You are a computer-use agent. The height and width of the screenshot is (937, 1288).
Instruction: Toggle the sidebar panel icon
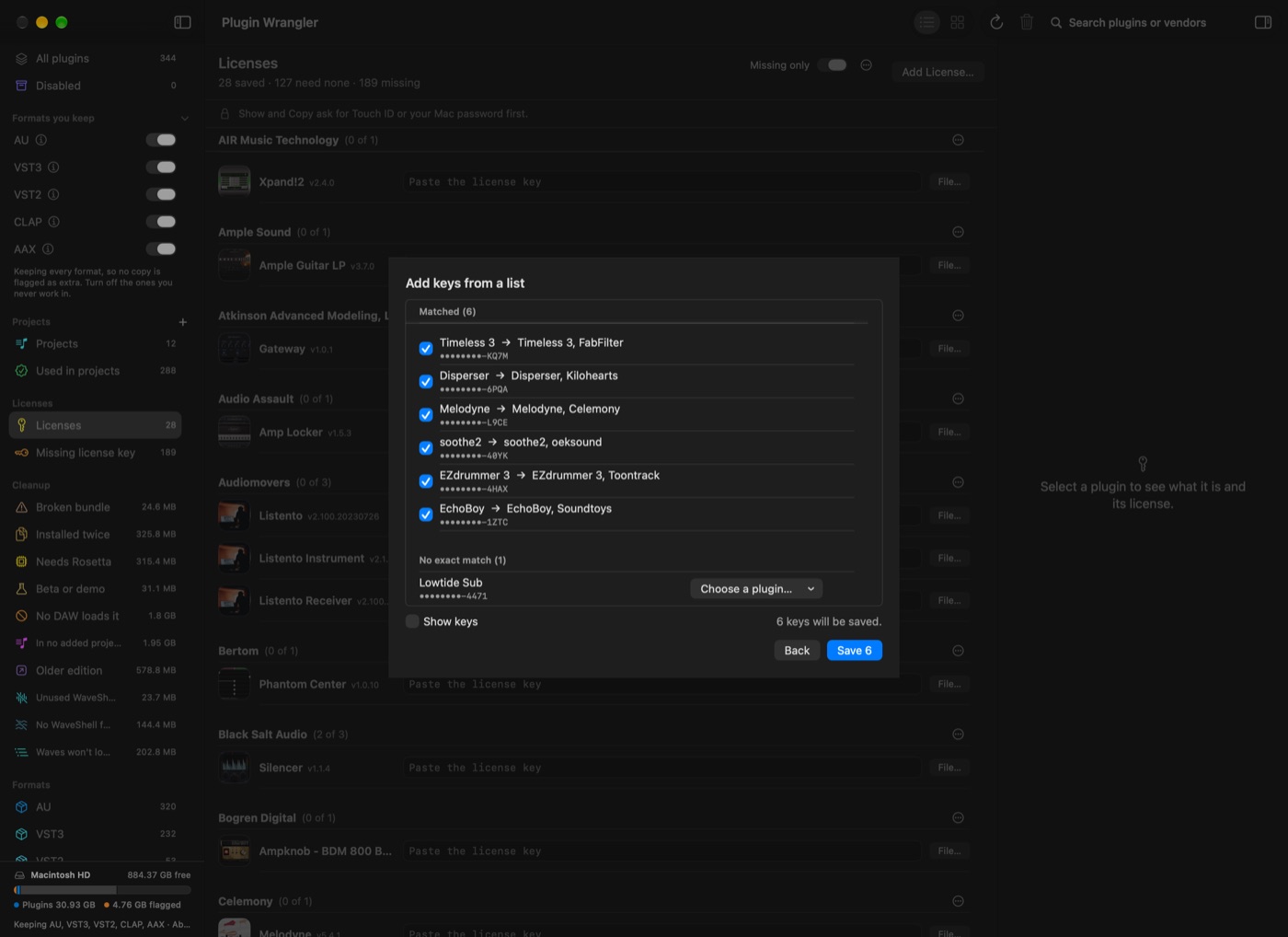pyautogui.click(x=182, y=22)
